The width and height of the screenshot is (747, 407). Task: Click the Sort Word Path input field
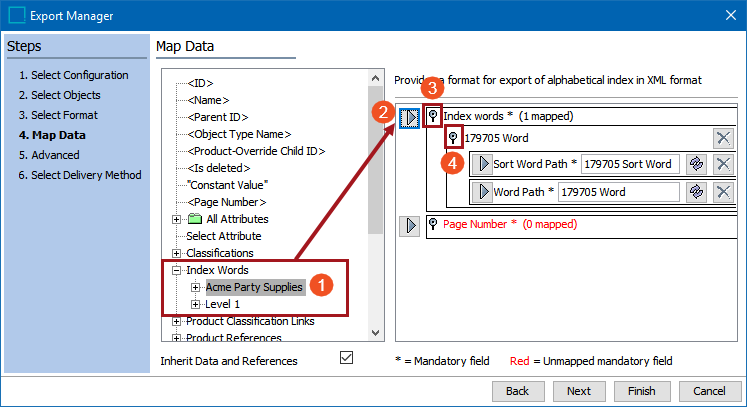[x=629, y=164]
